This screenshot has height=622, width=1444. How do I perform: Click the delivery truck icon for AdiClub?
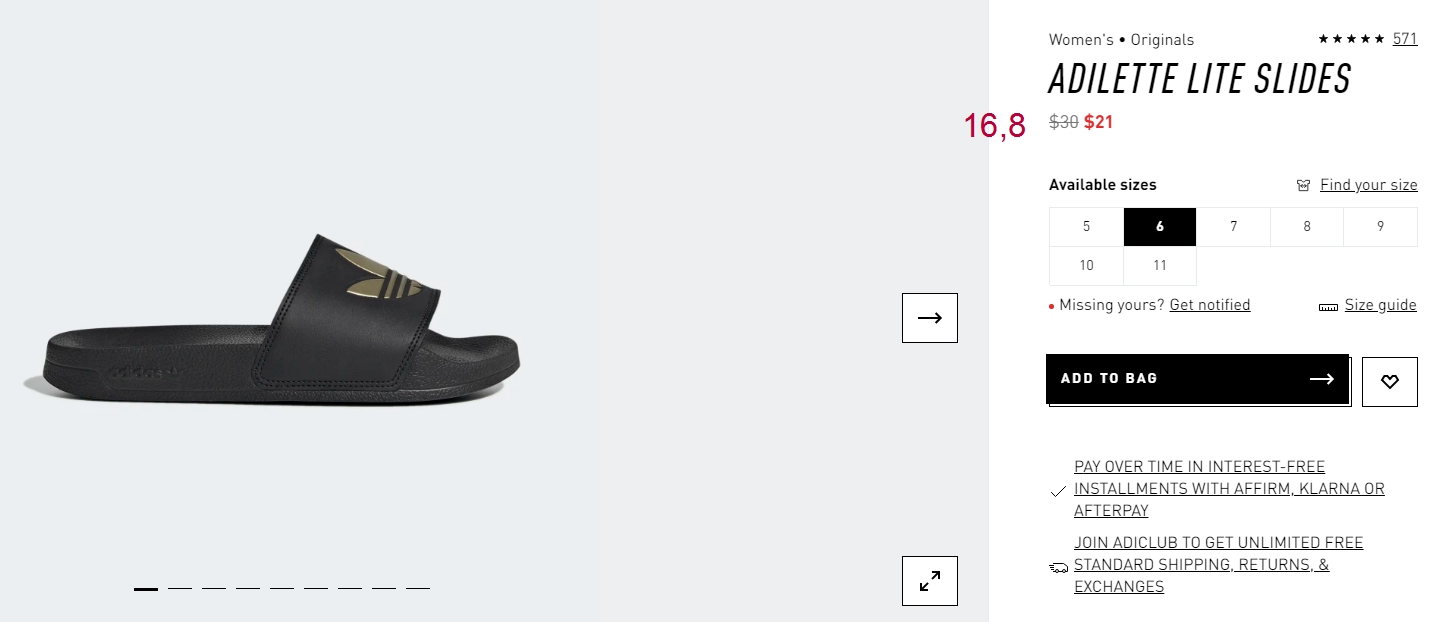(x=1059, y=567)
